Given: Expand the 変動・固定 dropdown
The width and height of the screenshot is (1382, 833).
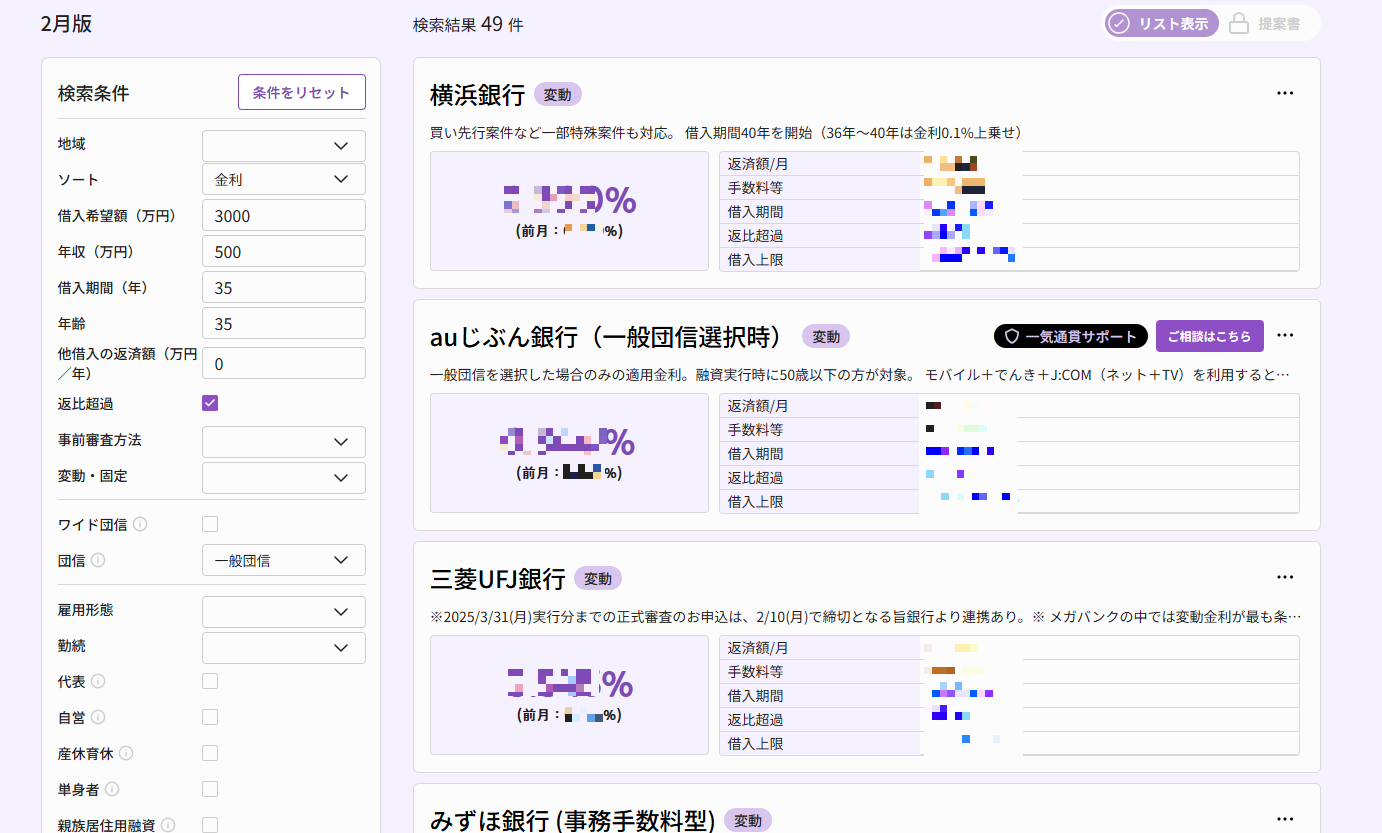Looking at the screenshot, I should tap(284, 478).
